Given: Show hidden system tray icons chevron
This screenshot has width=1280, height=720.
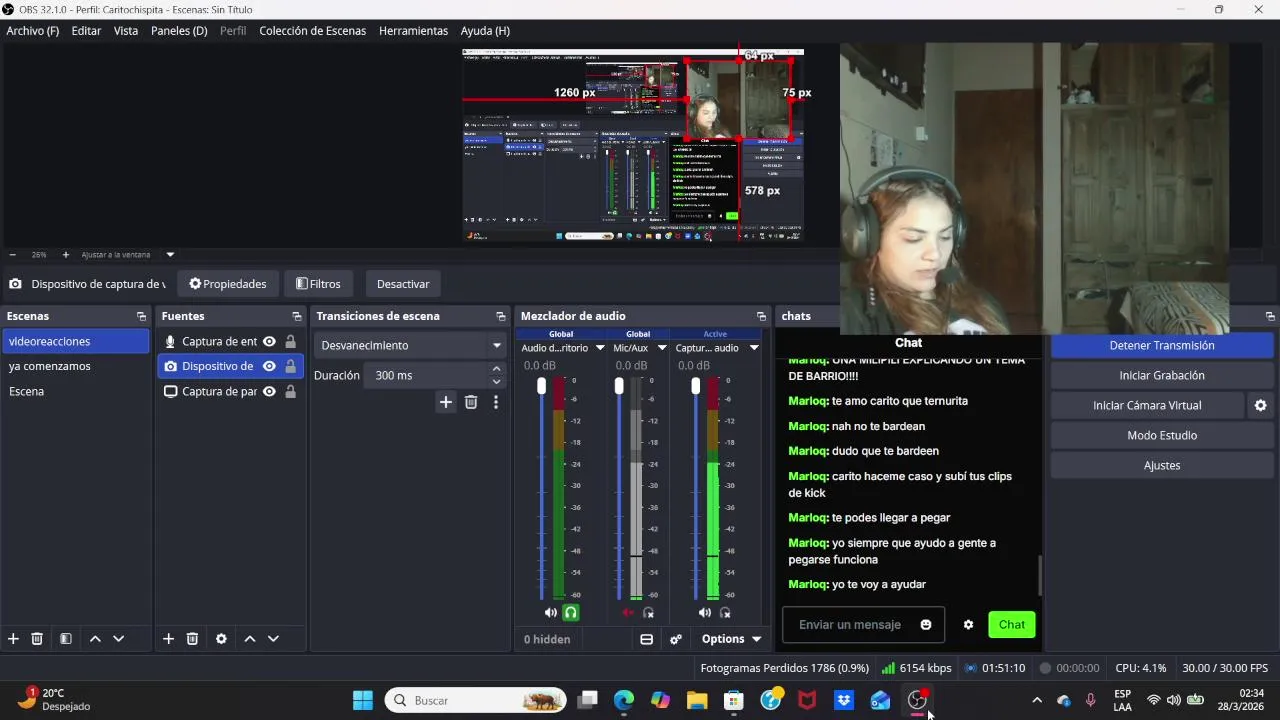Looking at the screenshot, I should point(1037,700).
